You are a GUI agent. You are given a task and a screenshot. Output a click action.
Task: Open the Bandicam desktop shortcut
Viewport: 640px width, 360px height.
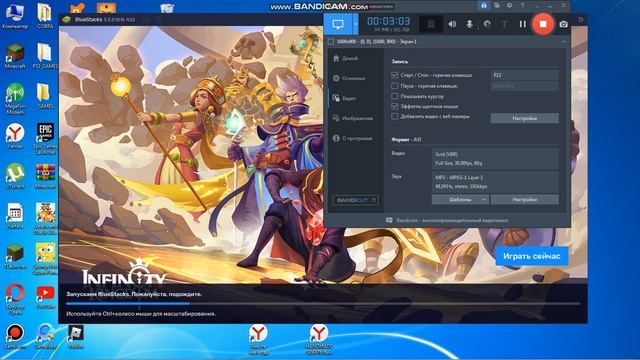(15, 336)
